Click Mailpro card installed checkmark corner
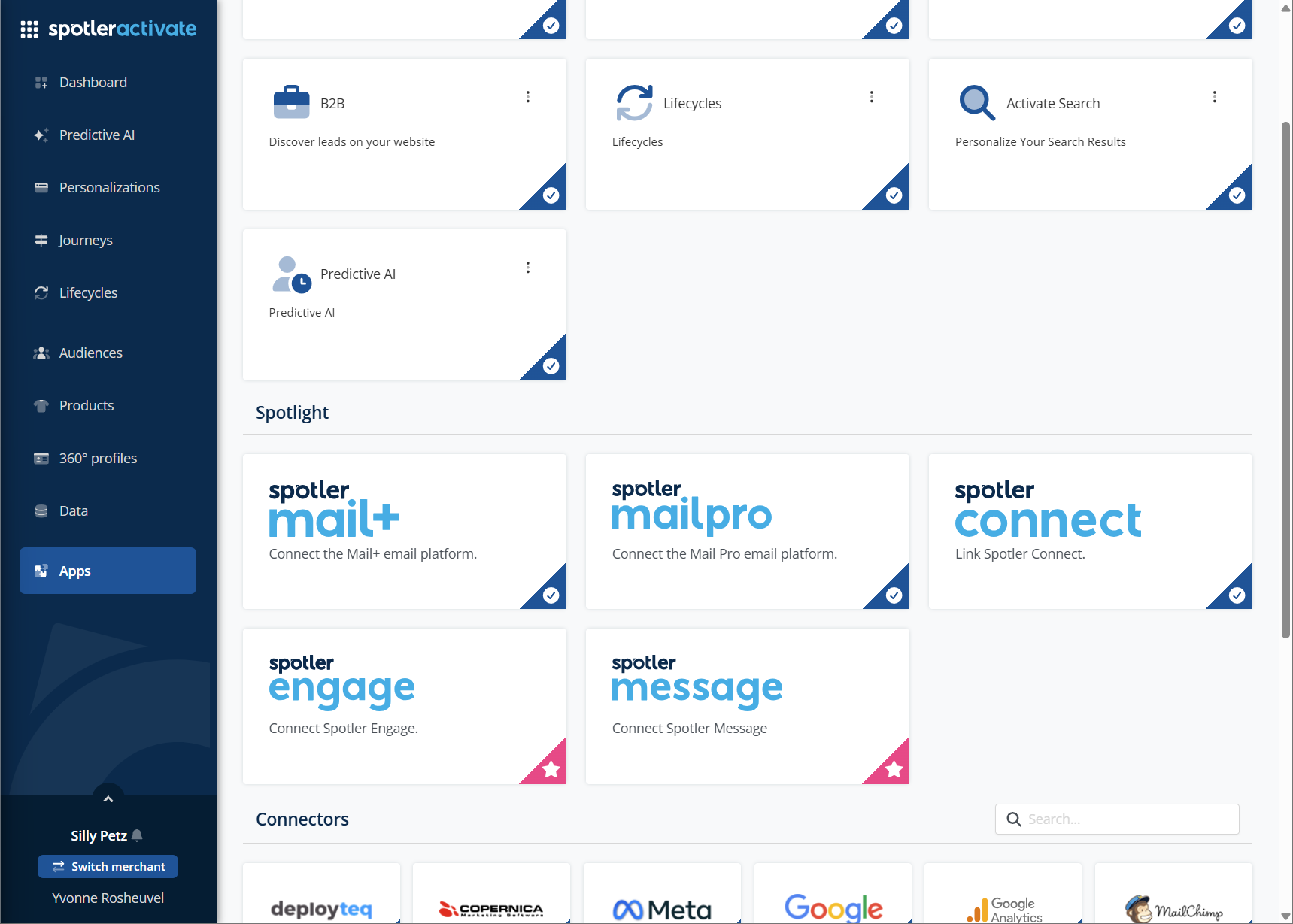 tap(894, 595)
